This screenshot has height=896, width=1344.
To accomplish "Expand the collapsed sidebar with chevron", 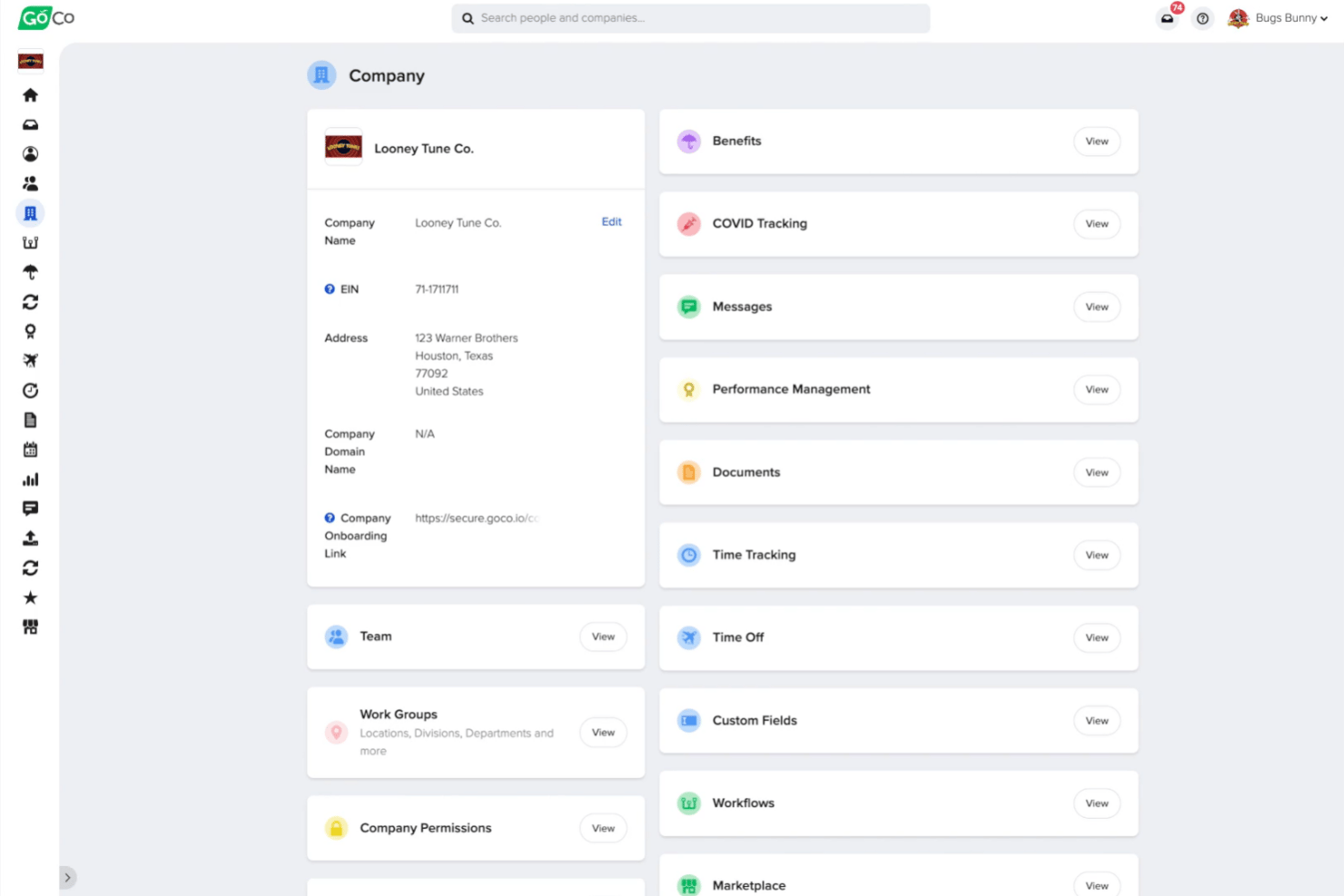I will [x=67, y=878].
